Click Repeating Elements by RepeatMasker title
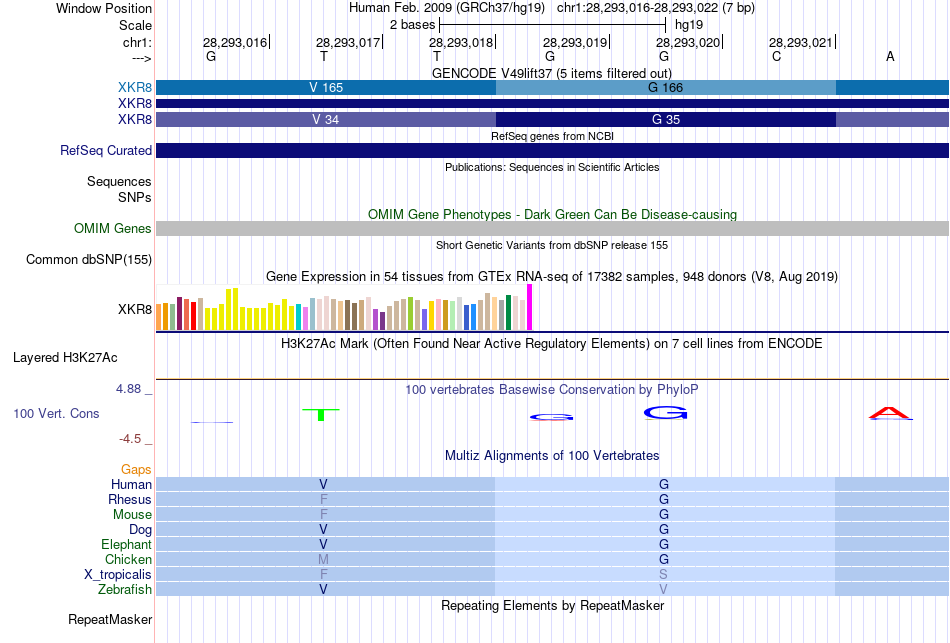The image size is (950, 643). coord(552,605)
